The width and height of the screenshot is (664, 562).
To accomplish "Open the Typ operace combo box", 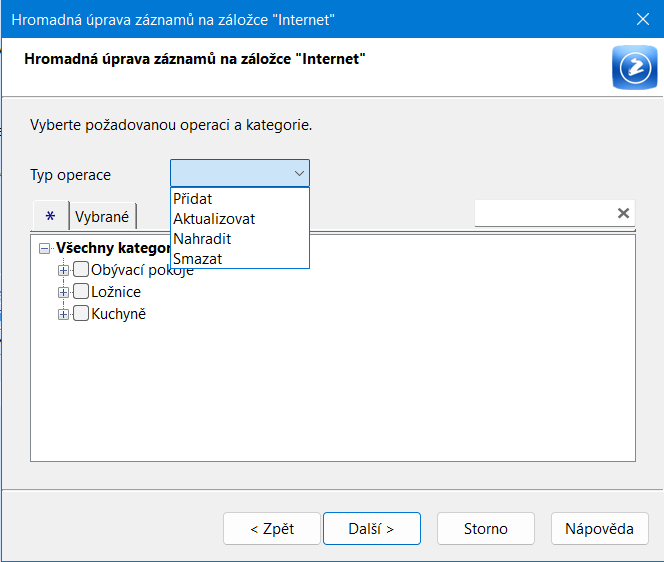I will 240,174.
